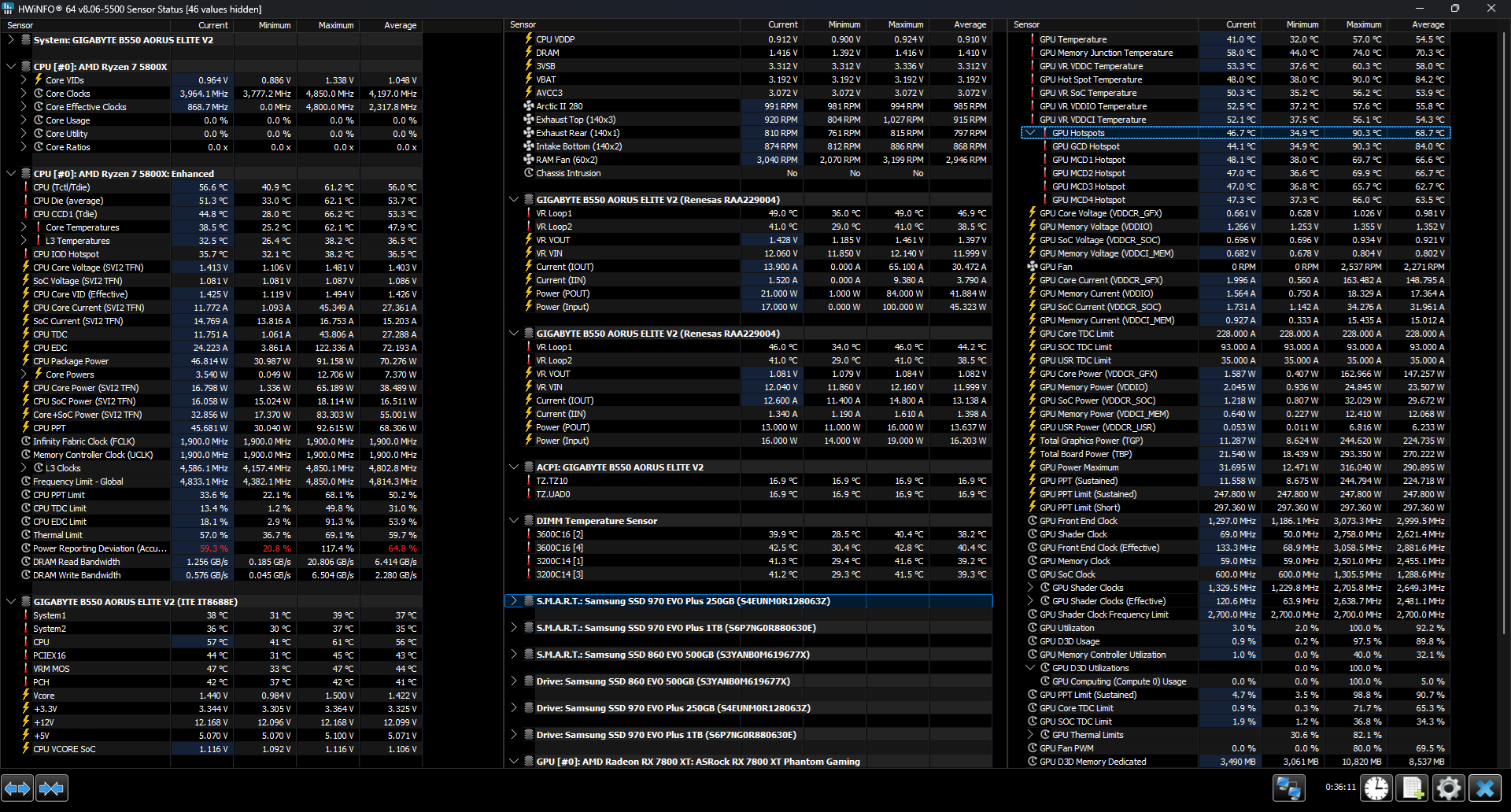The height and width of the screenshot is (812, 1511).
Task: Collapse the ITE IT8688E sensor group
Action: pyautogui.click(x=11, y=602)
